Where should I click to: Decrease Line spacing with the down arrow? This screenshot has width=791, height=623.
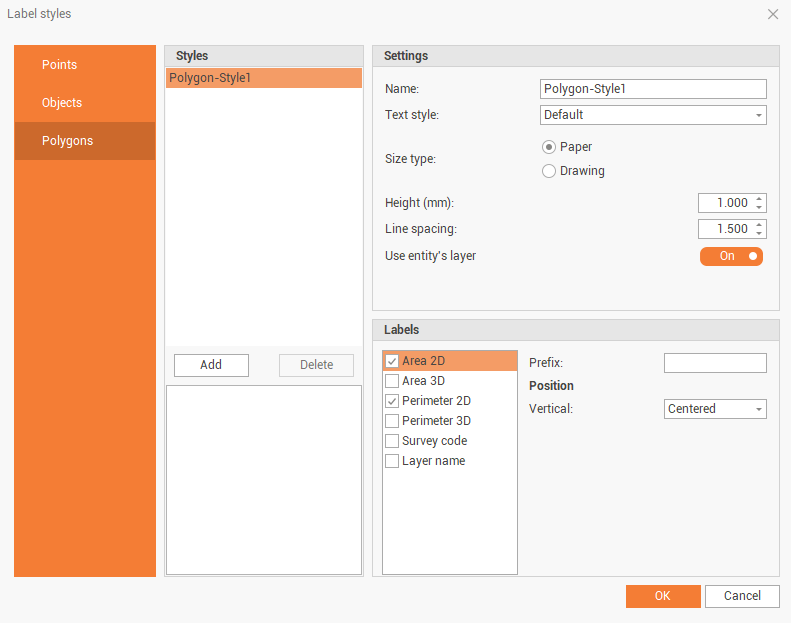point(760,234)
